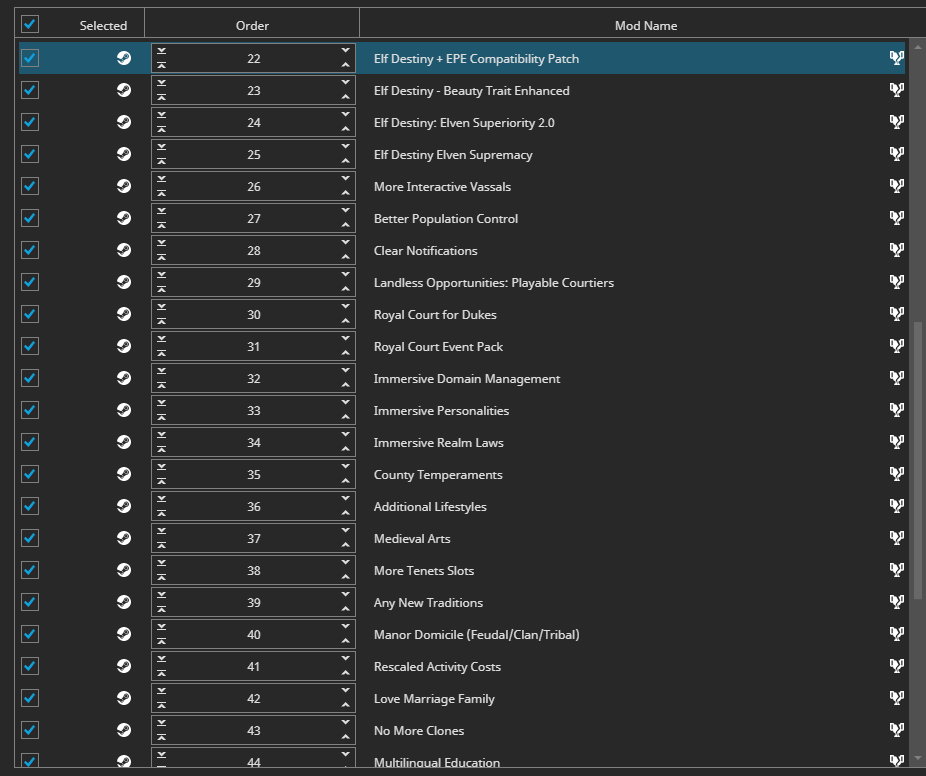
Task: Move Royal Court for Dukes to top
Action: point(161,321)
